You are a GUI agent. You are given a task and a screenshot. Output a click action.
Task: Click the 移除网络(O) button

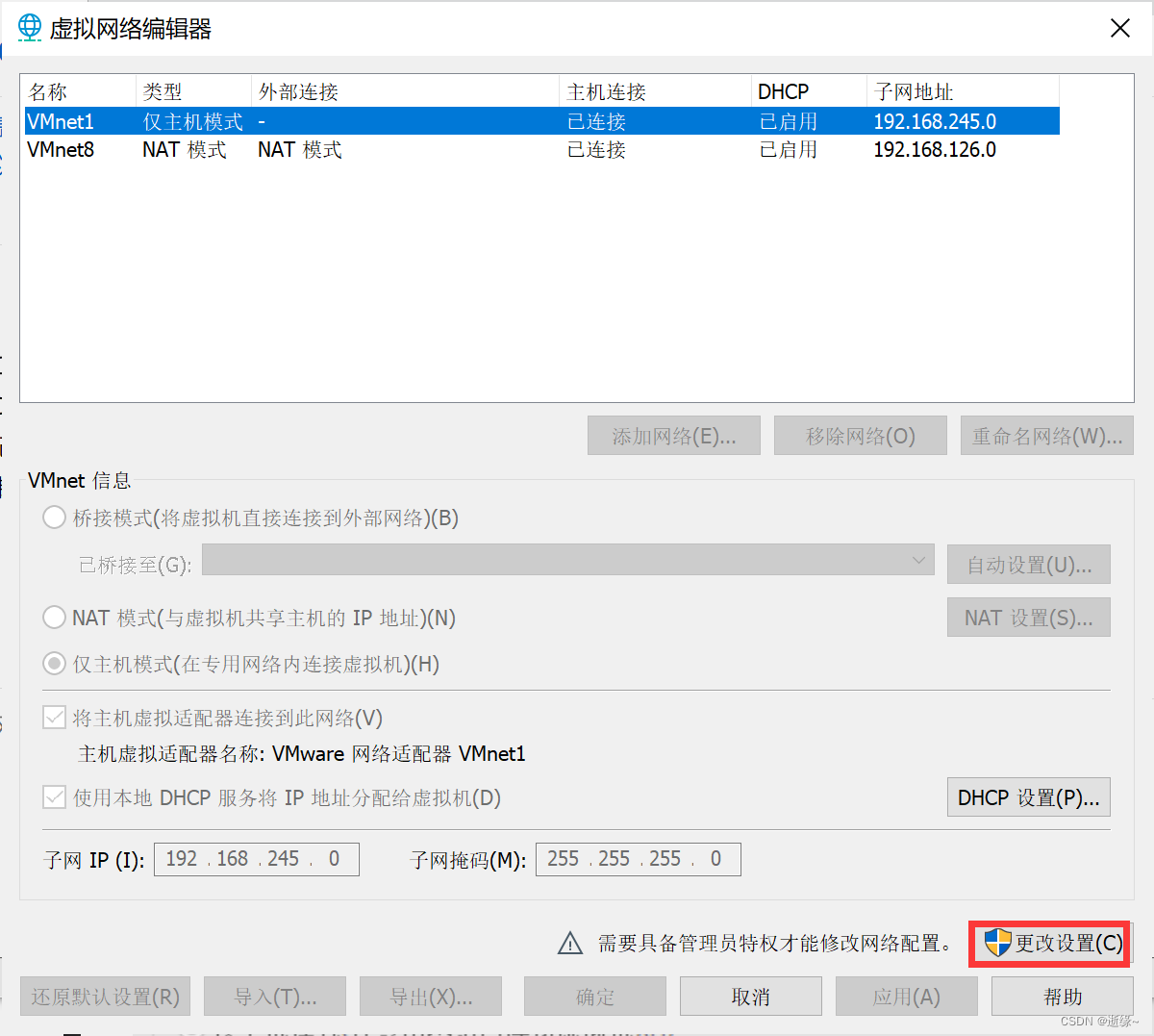(x=861, y=436)
